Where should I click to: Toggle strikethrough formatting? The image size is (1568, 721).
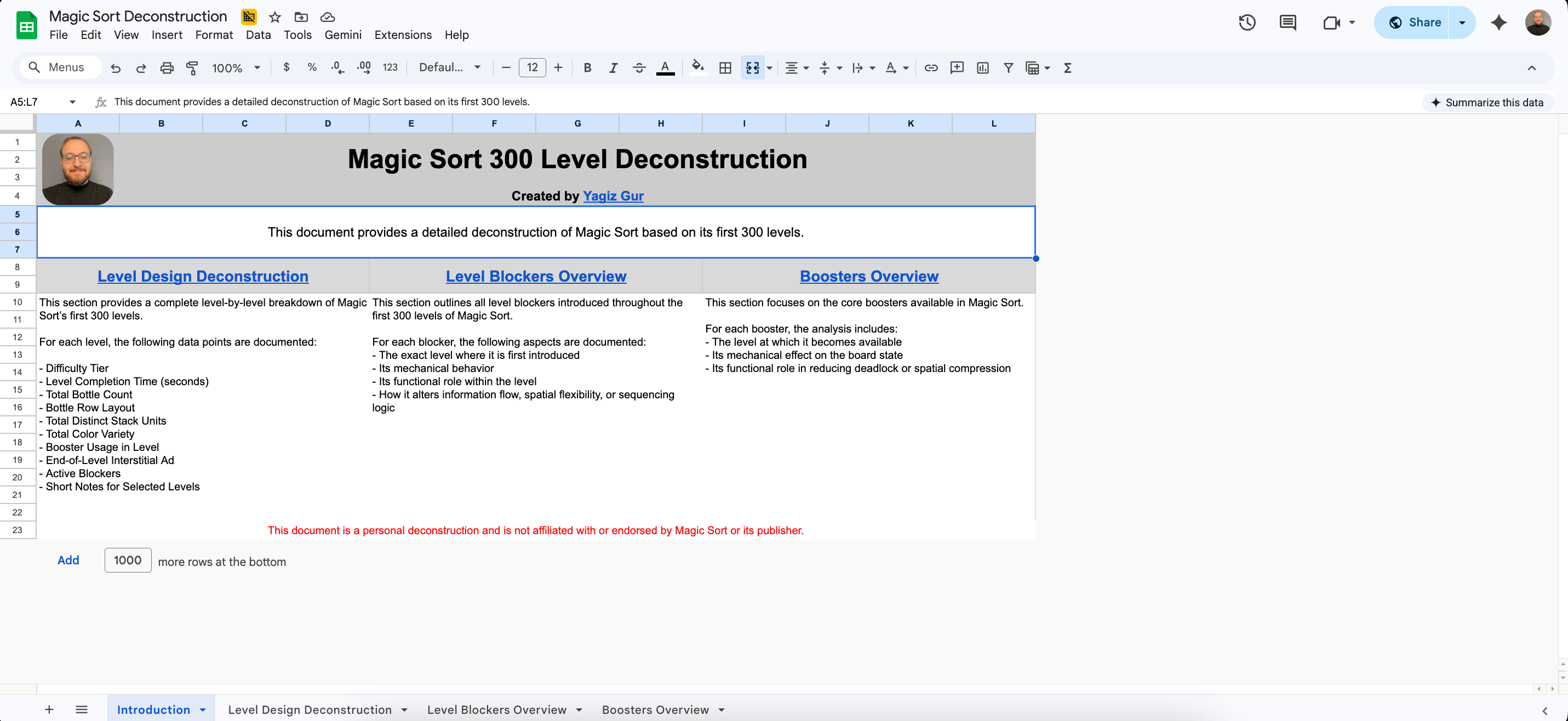point(638,67)
